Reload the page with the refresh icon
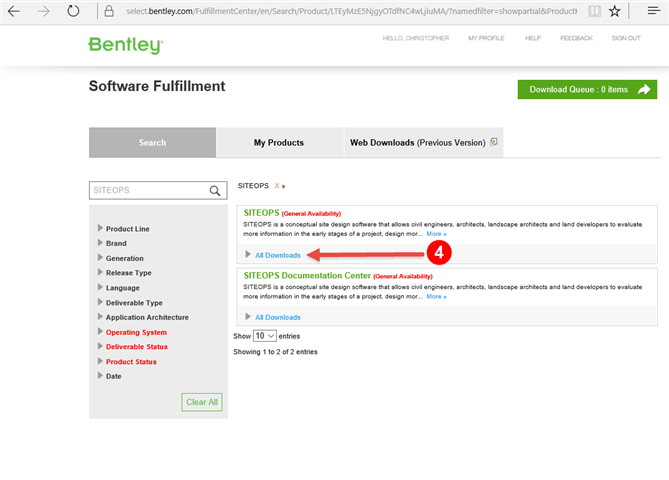 click(73, 11)
